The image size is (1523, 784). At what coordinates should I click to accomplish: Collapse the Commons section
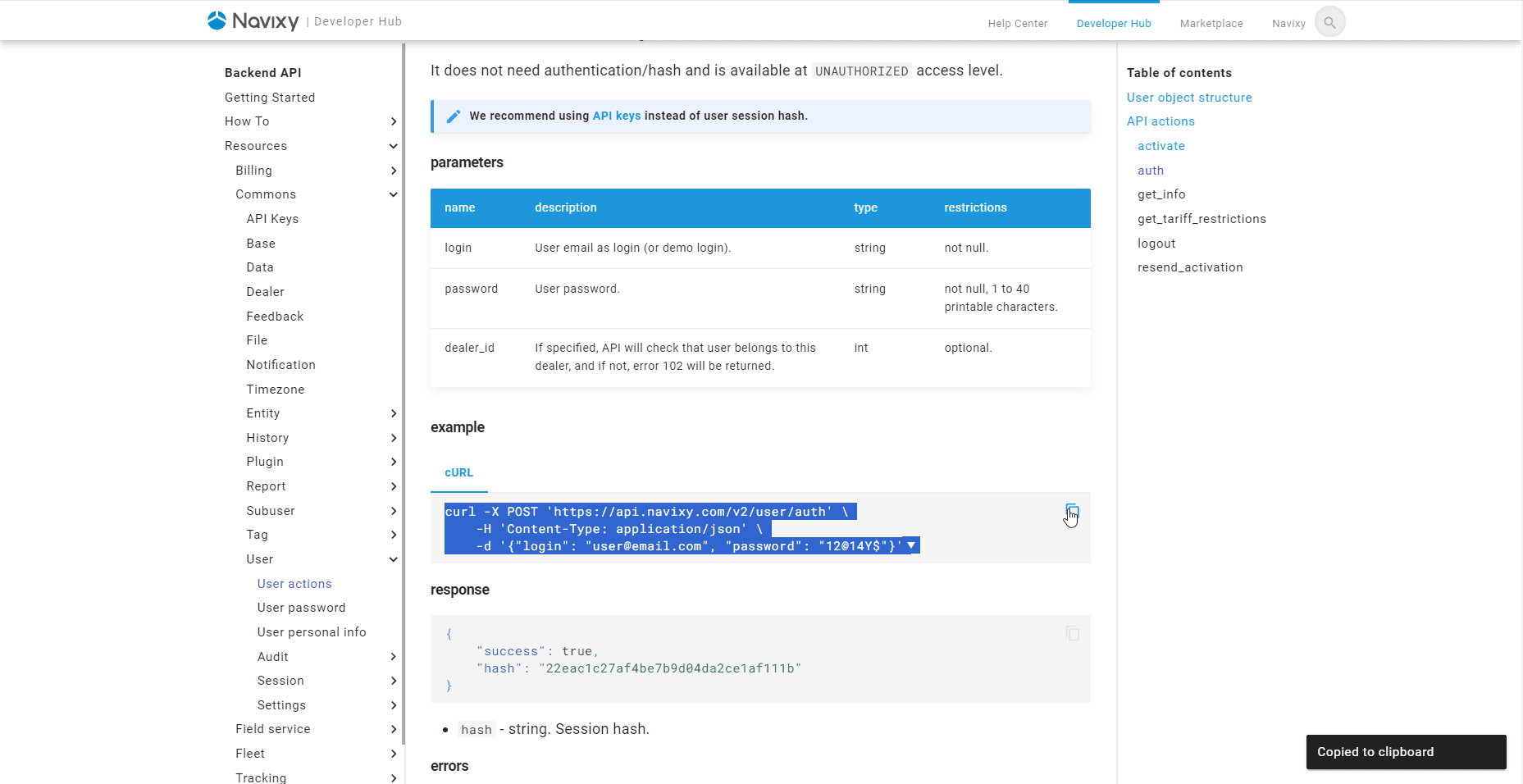[x=394, y=194]
